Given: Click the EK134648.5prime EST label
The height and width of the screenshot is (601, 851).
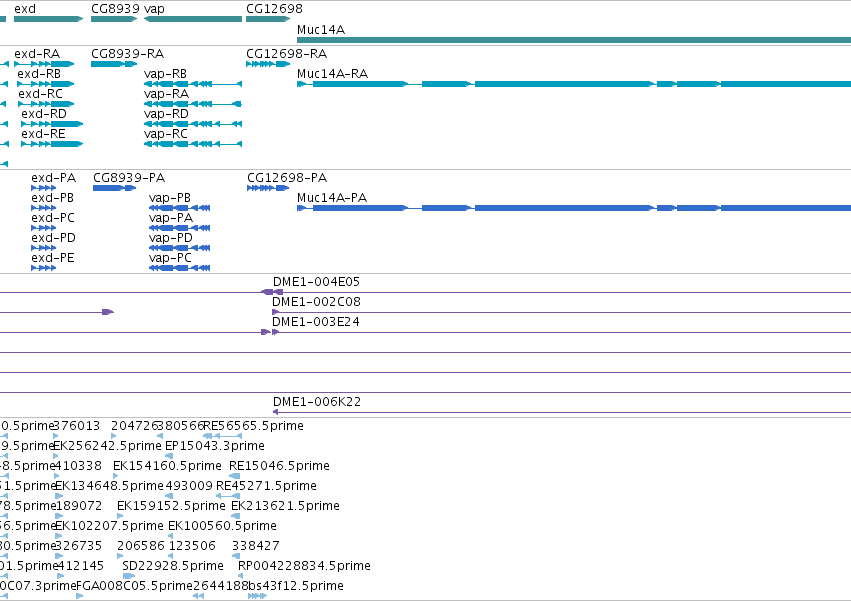Looking at the screenshot, I should 109,486.
